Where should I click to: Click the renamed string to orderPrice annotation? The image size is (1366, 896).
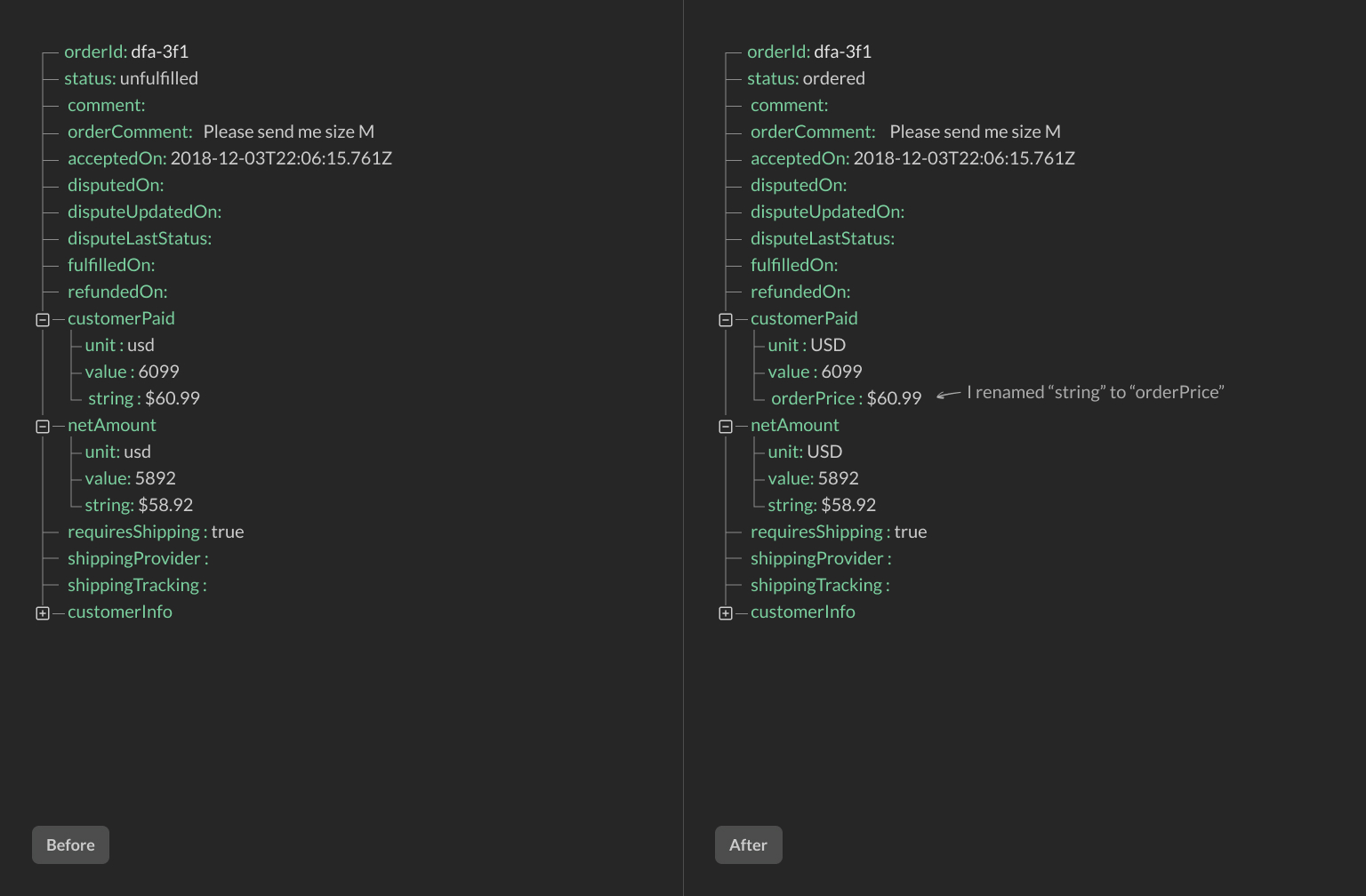point(1094,391)
